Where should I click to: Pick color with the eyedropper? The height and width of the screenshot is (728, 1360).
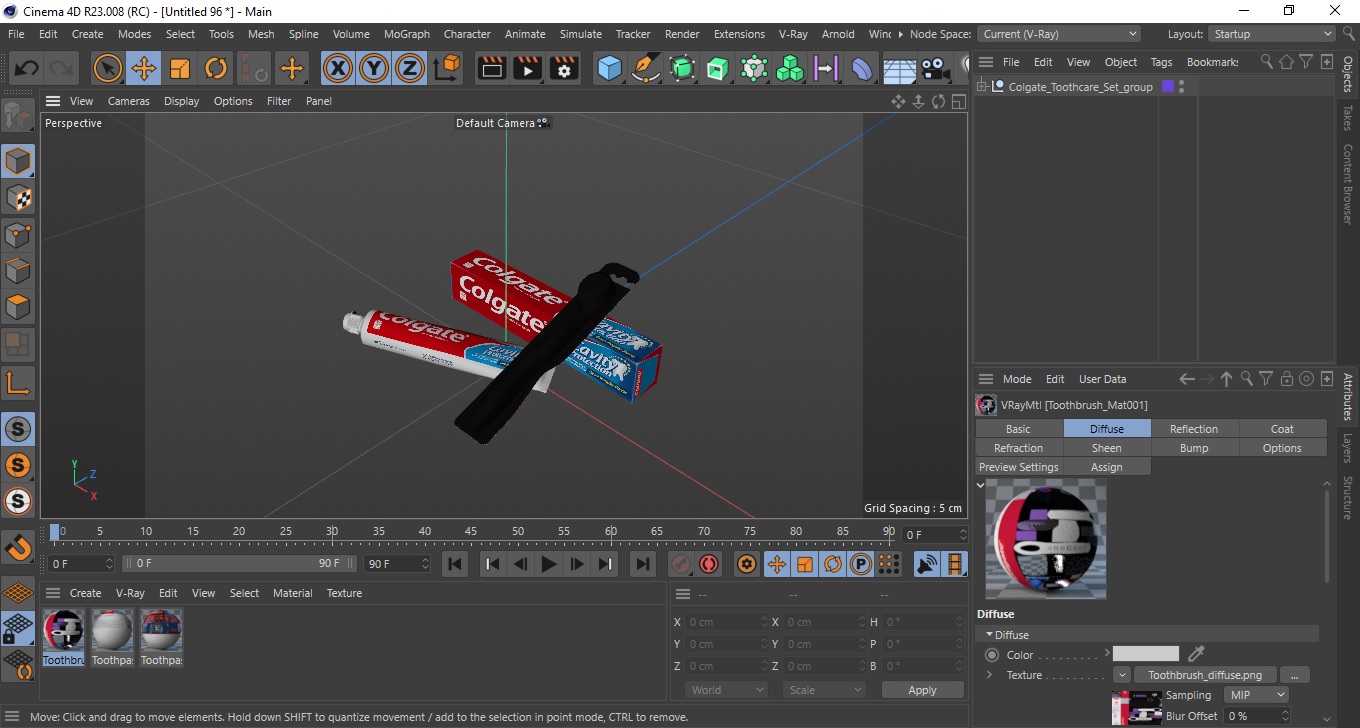(1196, 654)
